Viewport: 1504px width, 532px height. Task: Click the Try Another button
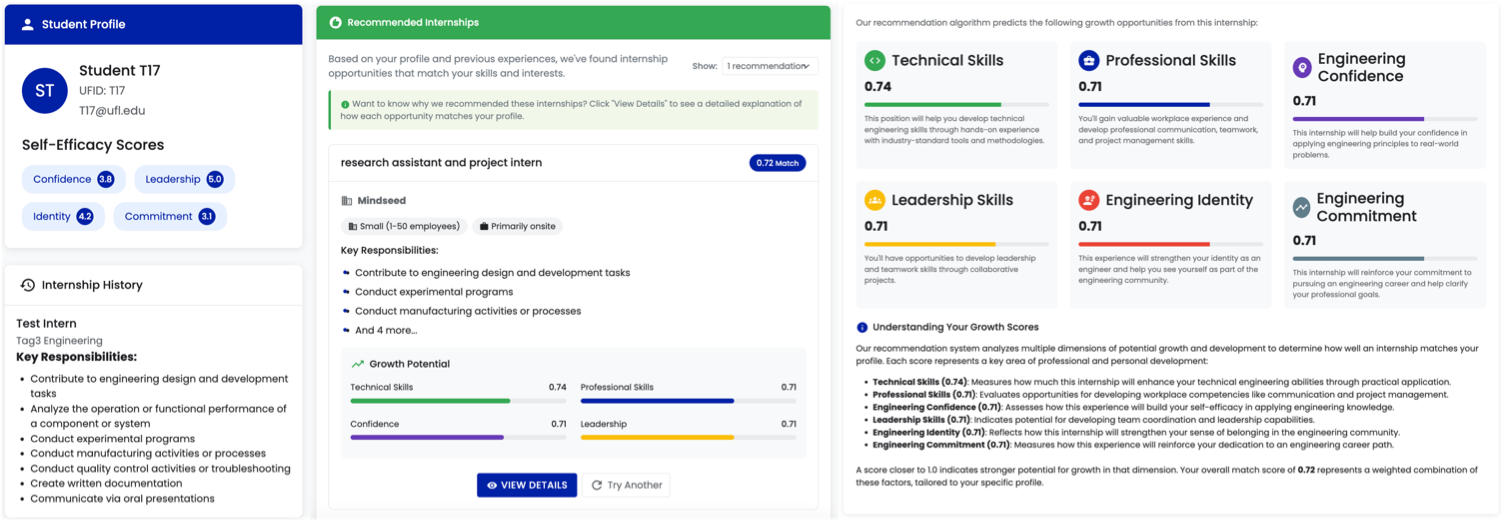pos(626,485)
